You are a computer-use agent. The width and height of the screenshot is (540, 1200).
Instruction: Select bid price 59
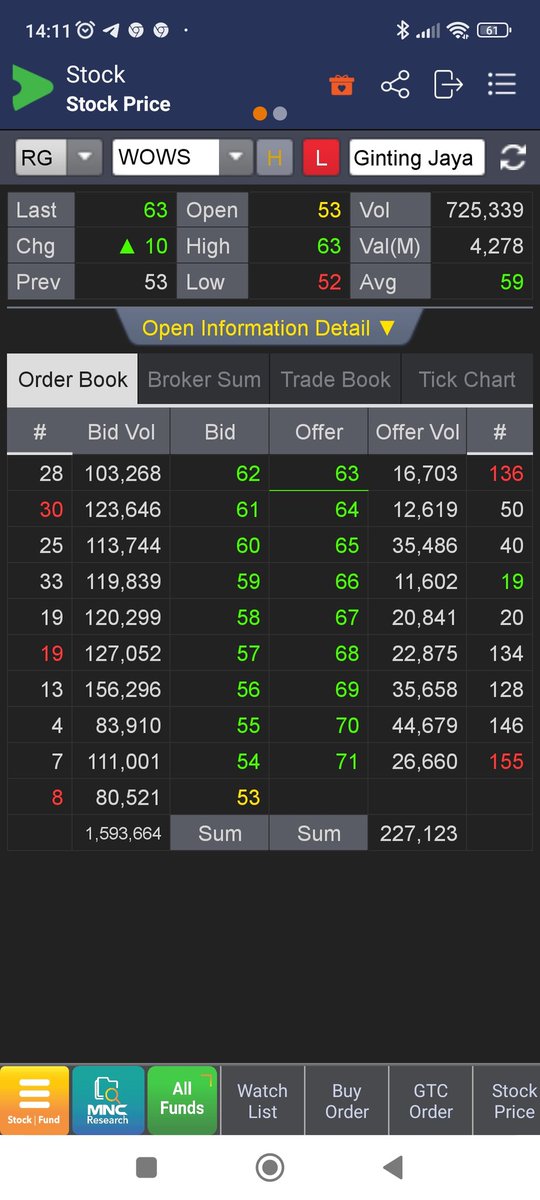point(248,581)
